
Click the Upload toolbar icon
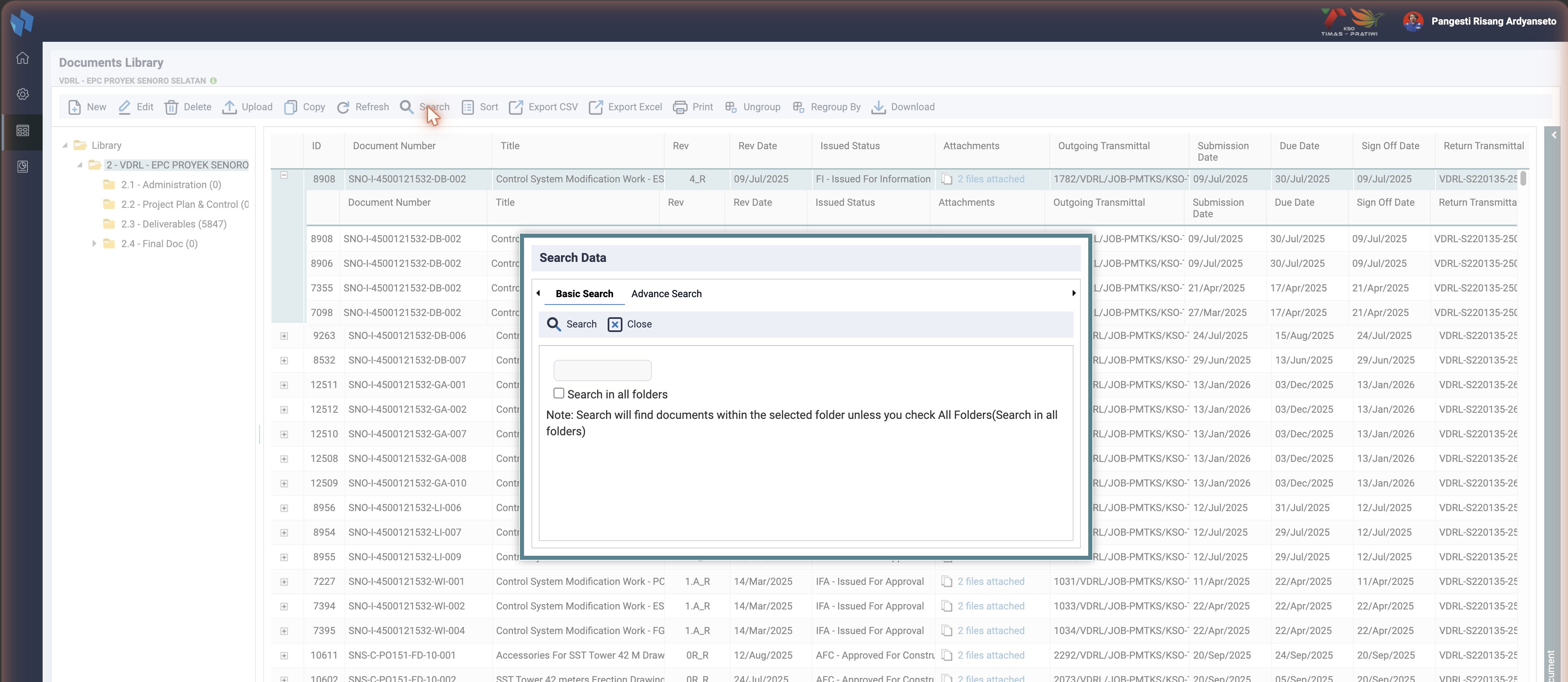(230, 107)
